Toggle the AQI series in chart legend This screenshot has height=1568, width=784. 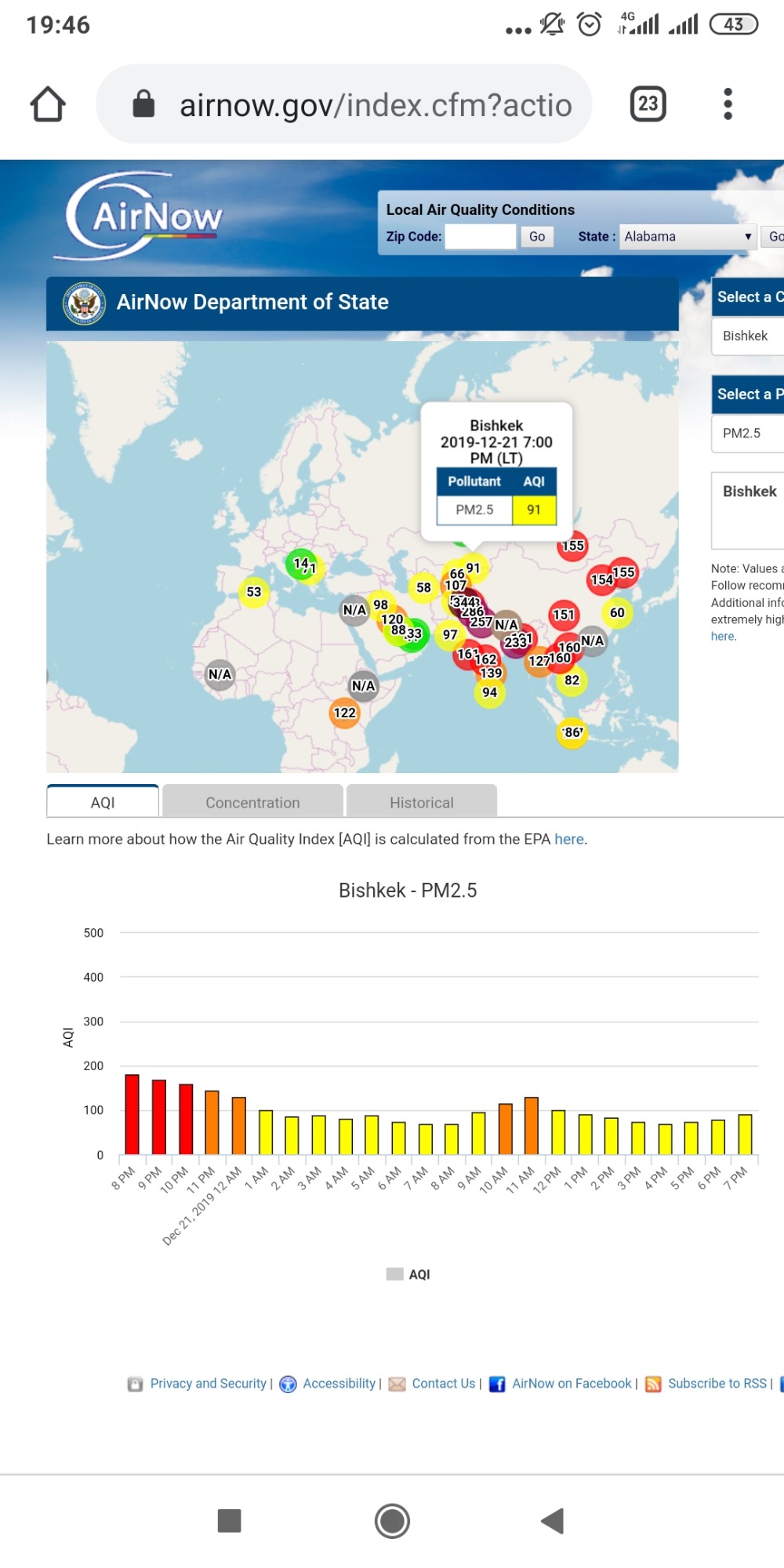point(408,1275)
